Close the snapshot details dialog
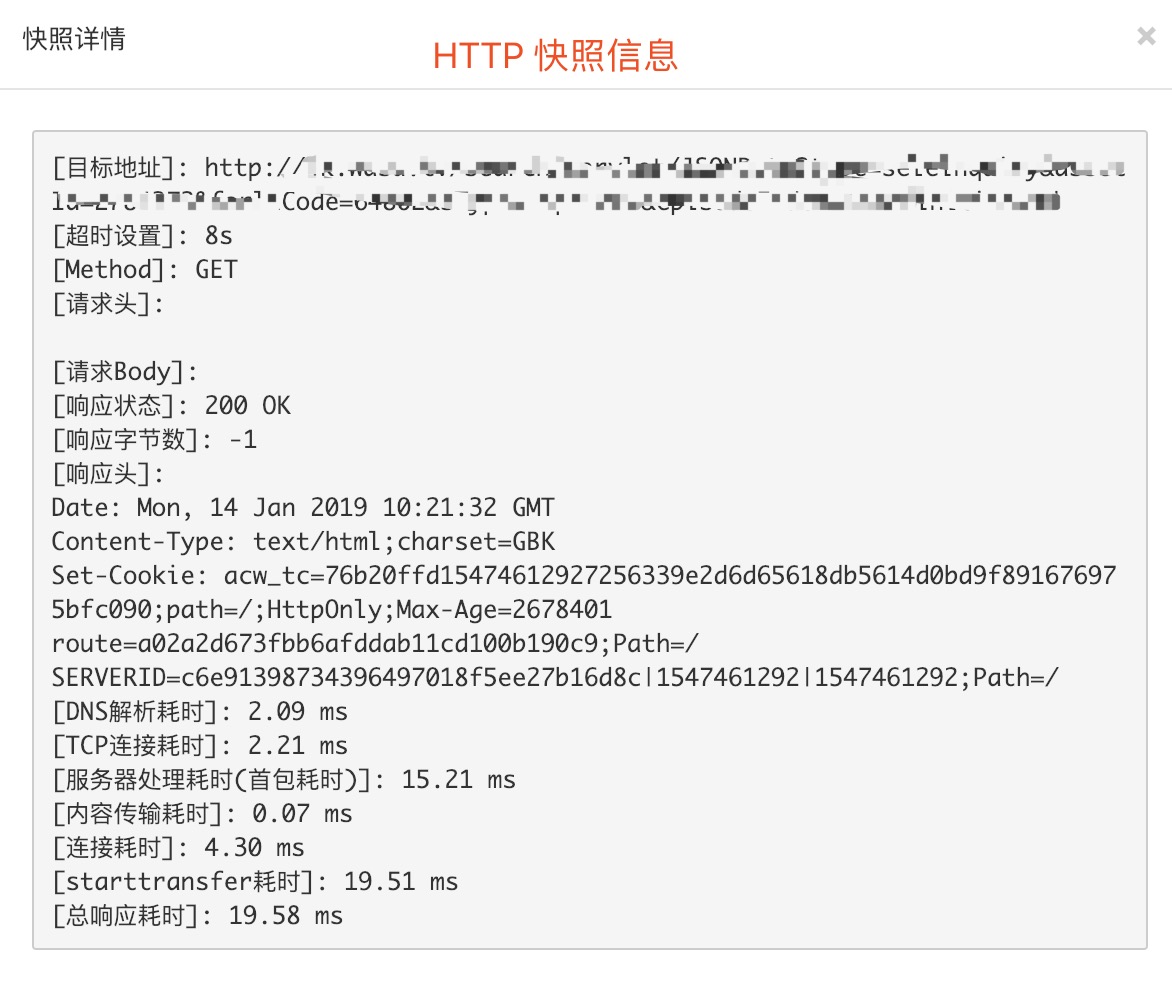The width and height of the screenshot is (1172, 984). [x=1146, y=37]
